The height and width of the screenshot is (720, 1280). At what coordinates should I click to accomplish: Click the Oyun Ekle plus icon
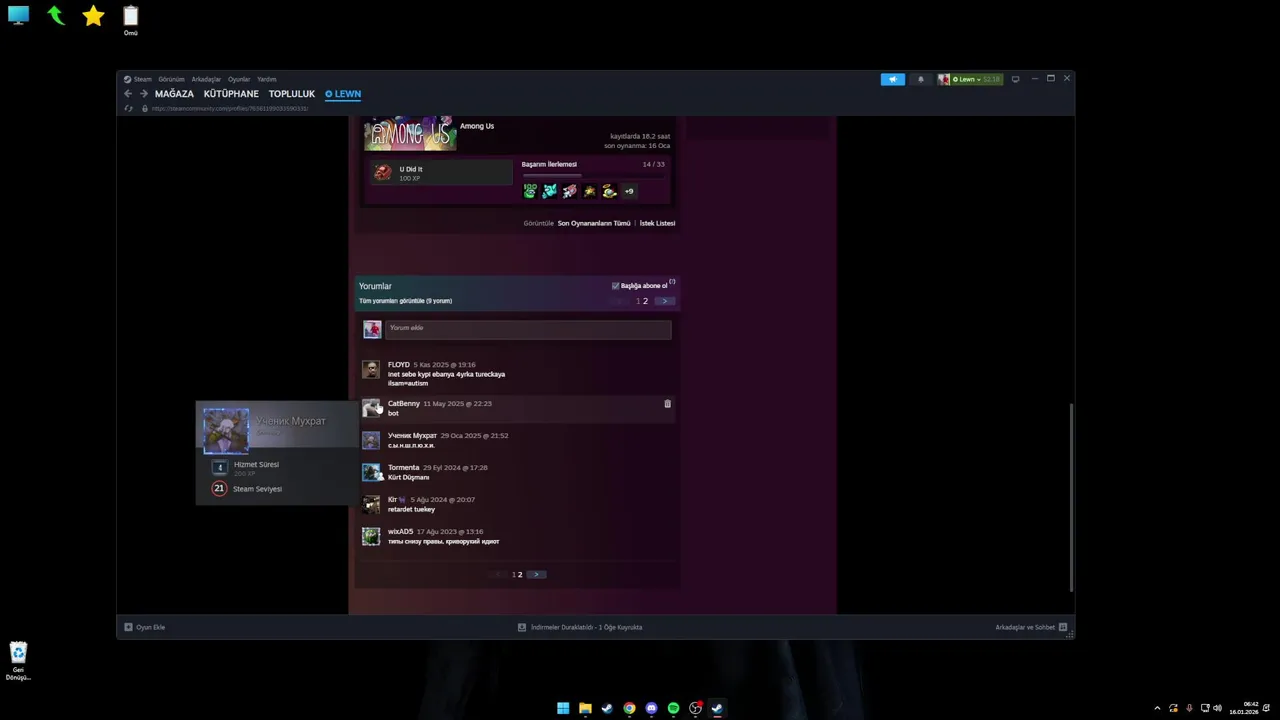click(128, 627)
